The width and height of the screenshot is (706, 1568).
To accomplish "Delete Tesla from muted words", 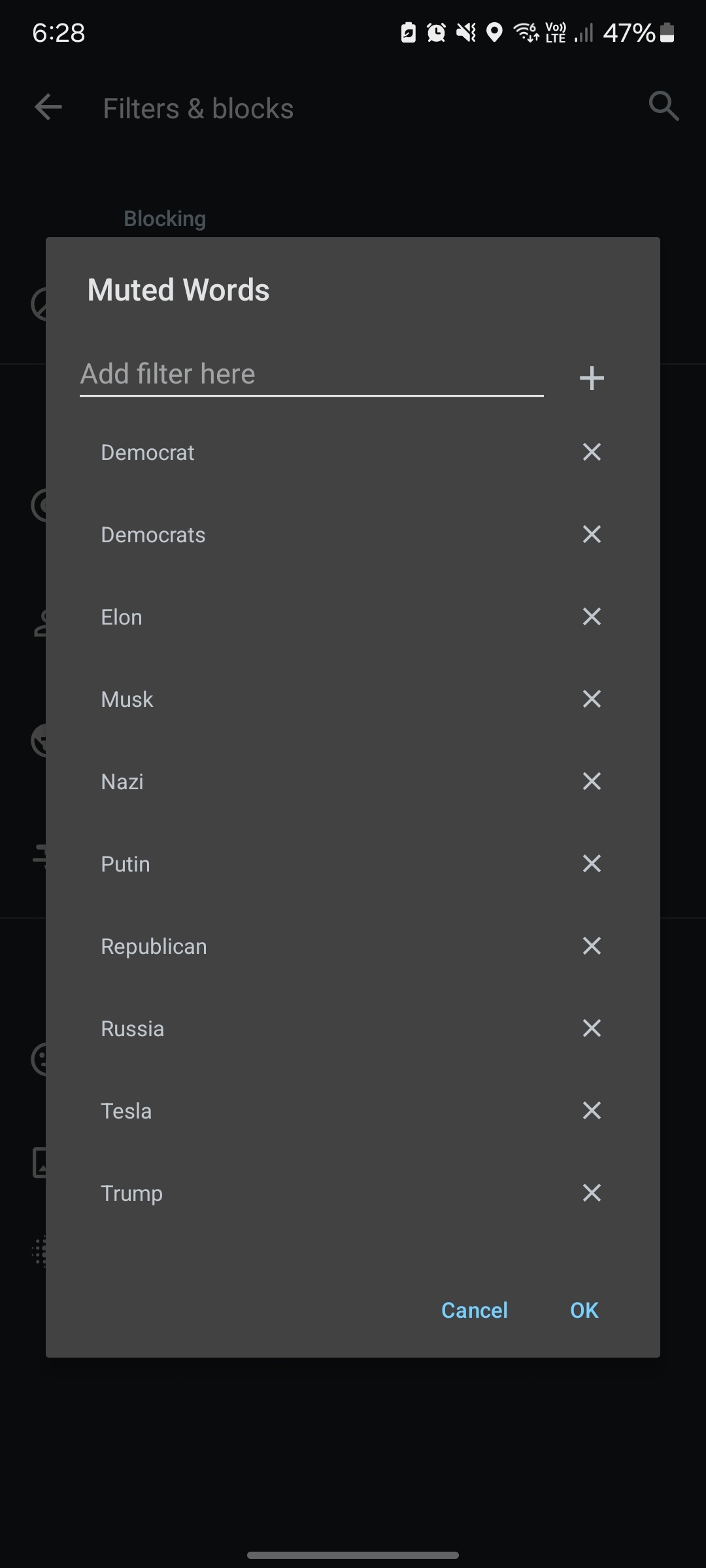I will tap(592, 1111).
